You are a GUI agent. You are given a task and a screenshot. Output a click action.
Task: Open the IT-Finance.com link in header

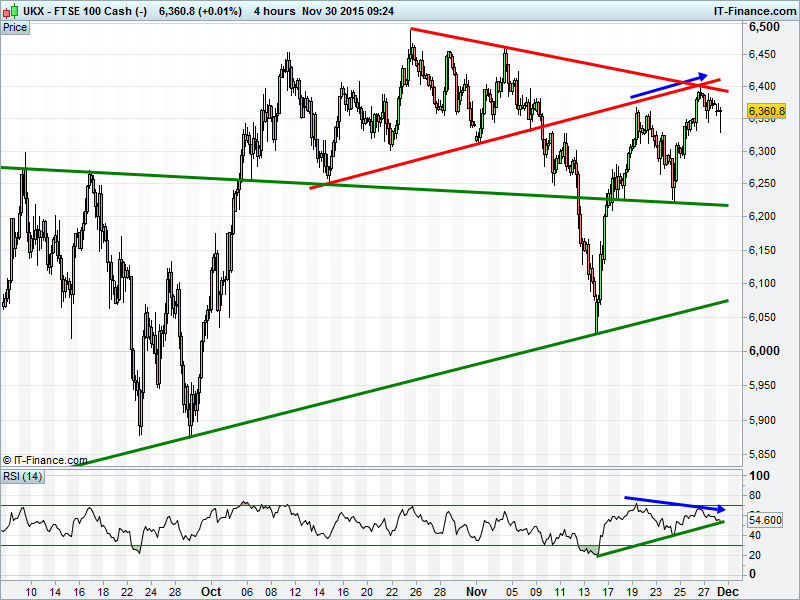point(754,11)
